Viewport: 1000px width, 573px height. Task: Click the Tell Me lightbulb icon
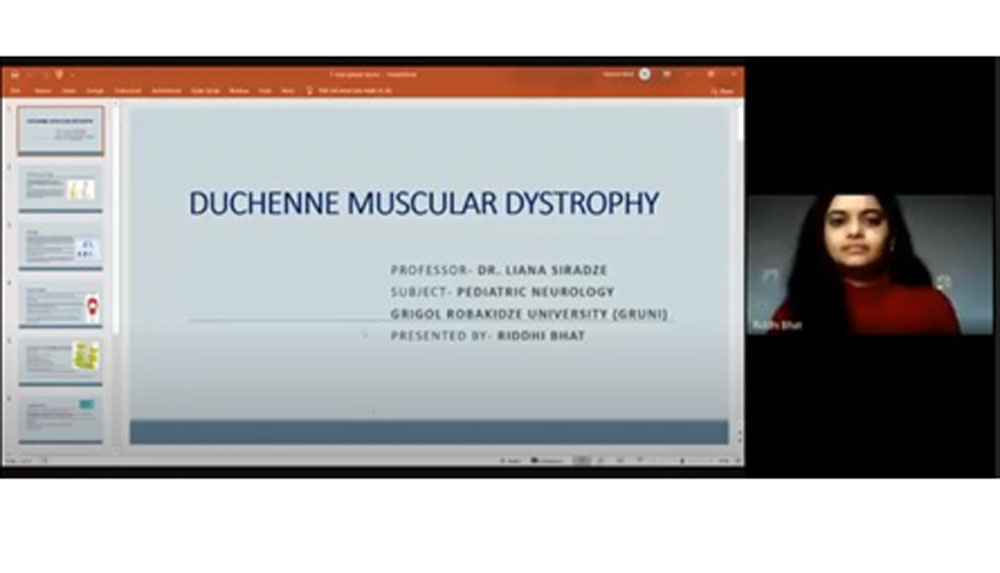(x=310, y=90)
